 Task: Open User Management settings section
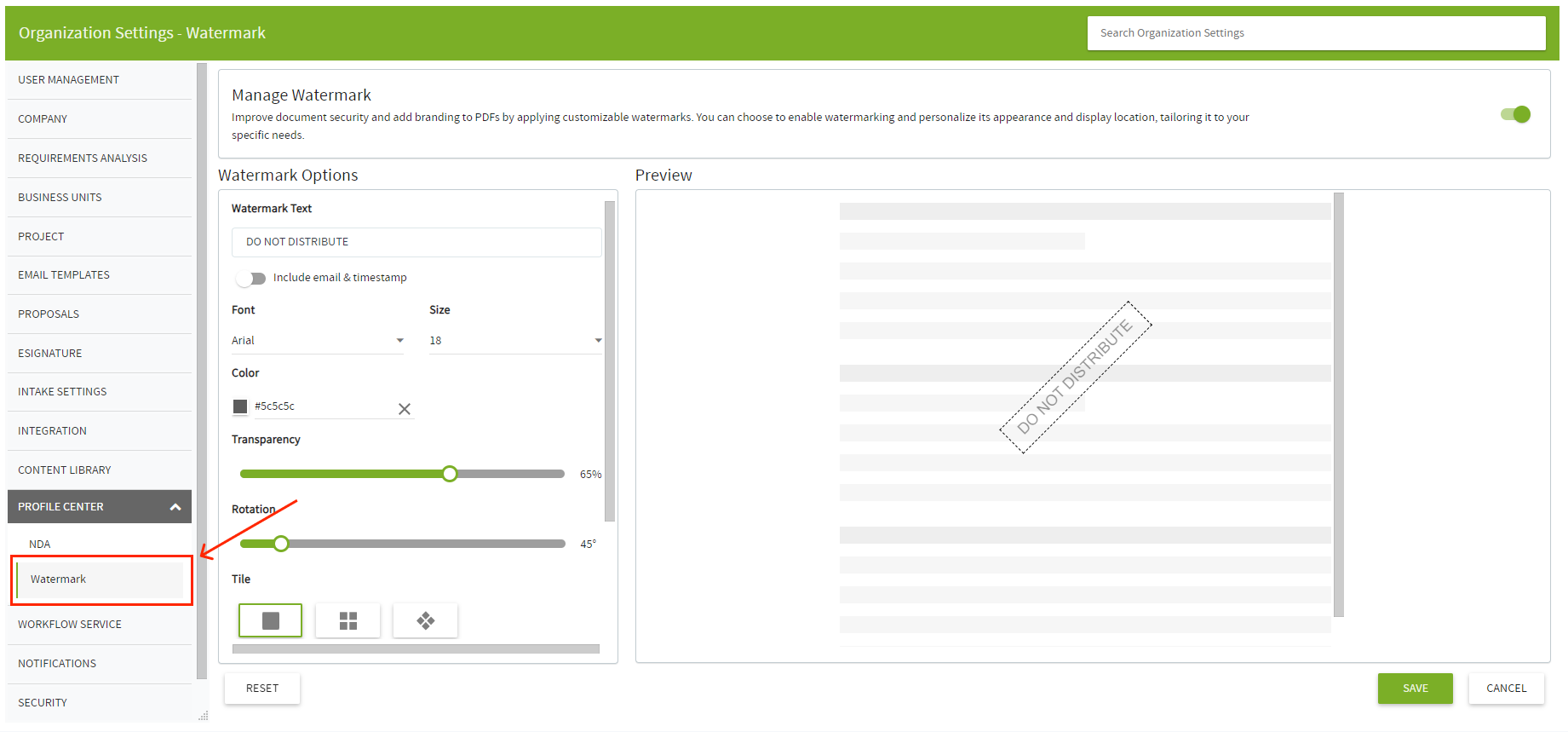tap(99, 80)
